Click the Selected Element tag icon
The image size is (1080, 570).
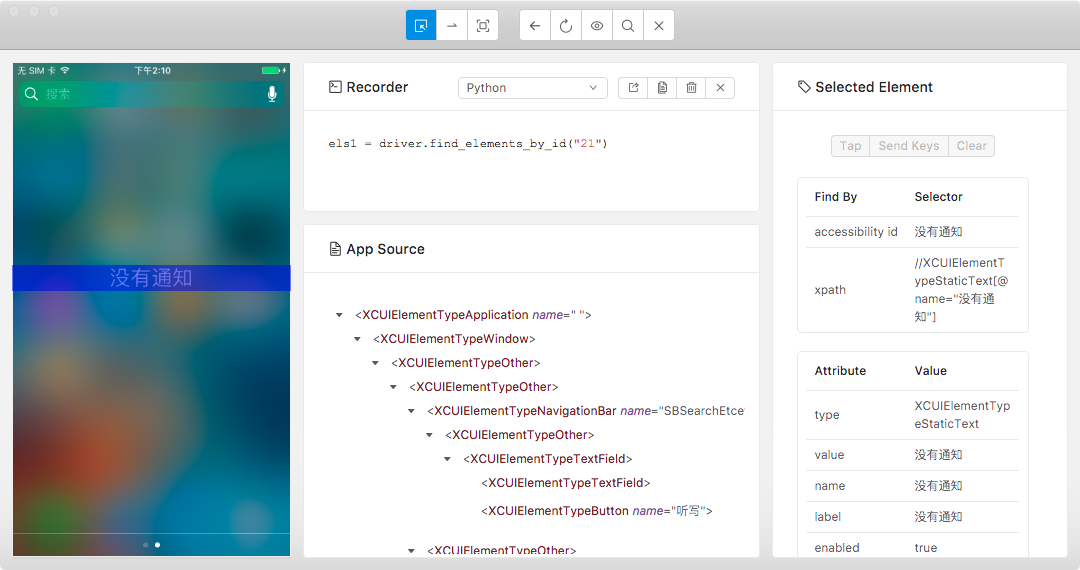pos(804,87)
